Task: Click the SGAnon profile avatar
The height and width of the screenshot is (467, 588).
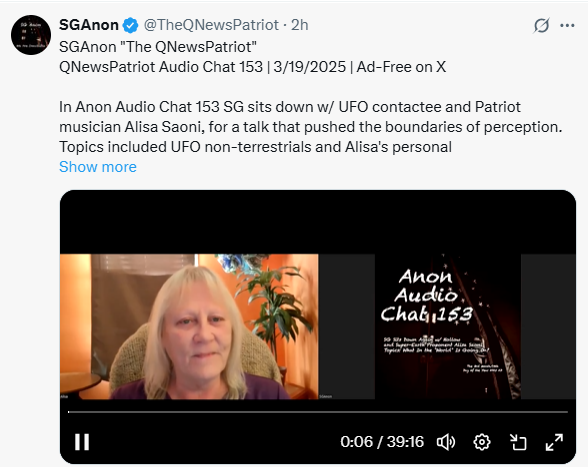Action: [31, 35]
